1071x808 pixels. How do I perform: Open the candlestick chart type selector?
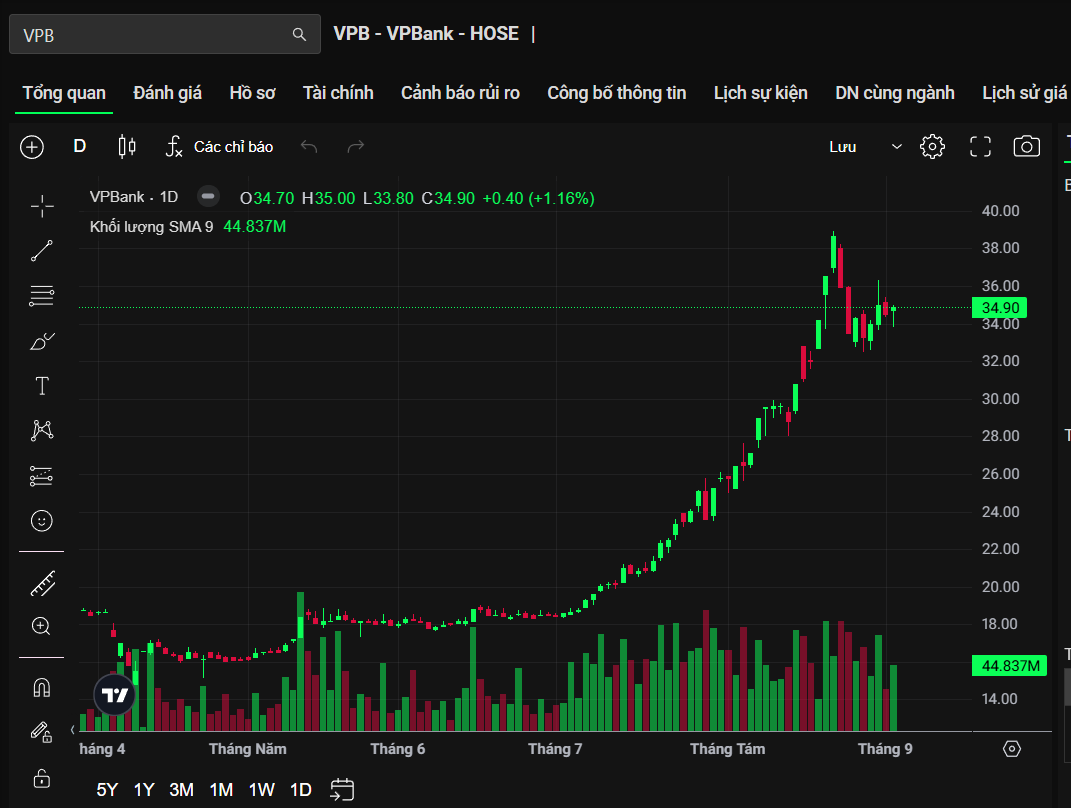pos(127,146)
